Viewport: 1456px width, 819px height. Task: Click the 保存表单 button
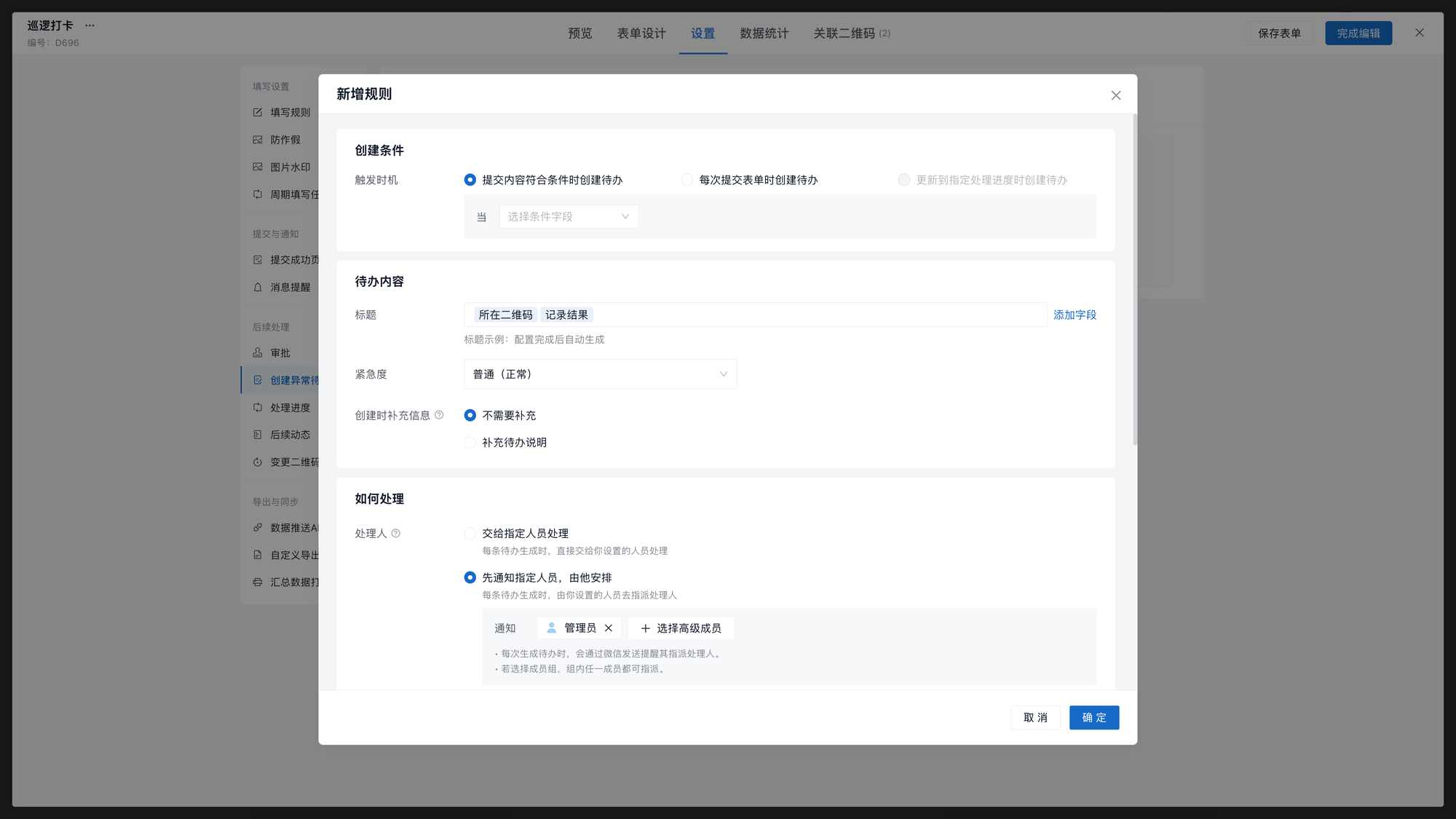tap(1279, 33)
